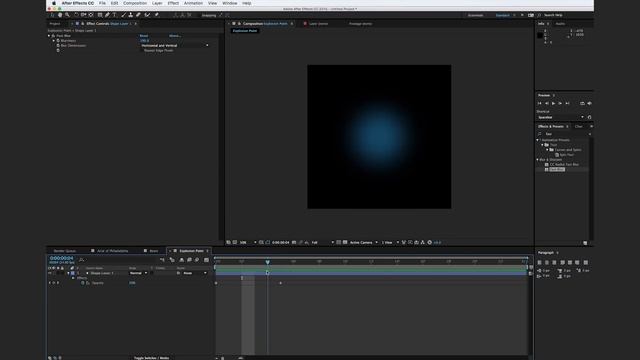Switch to the Render Queue tab

(x=64, y=251)
